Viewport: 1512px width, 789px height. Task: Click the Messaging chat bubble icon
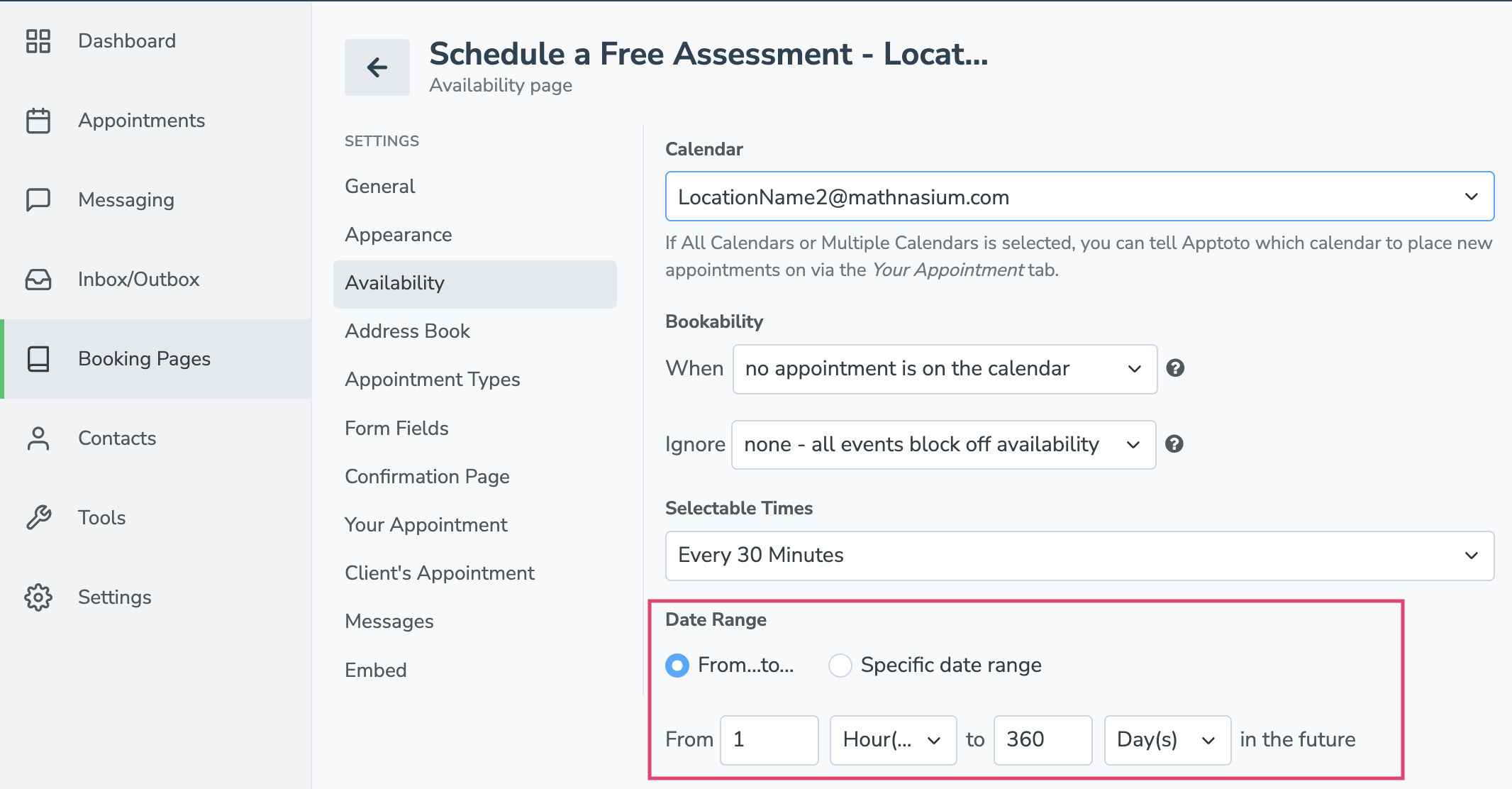click(x=38, y=200)
